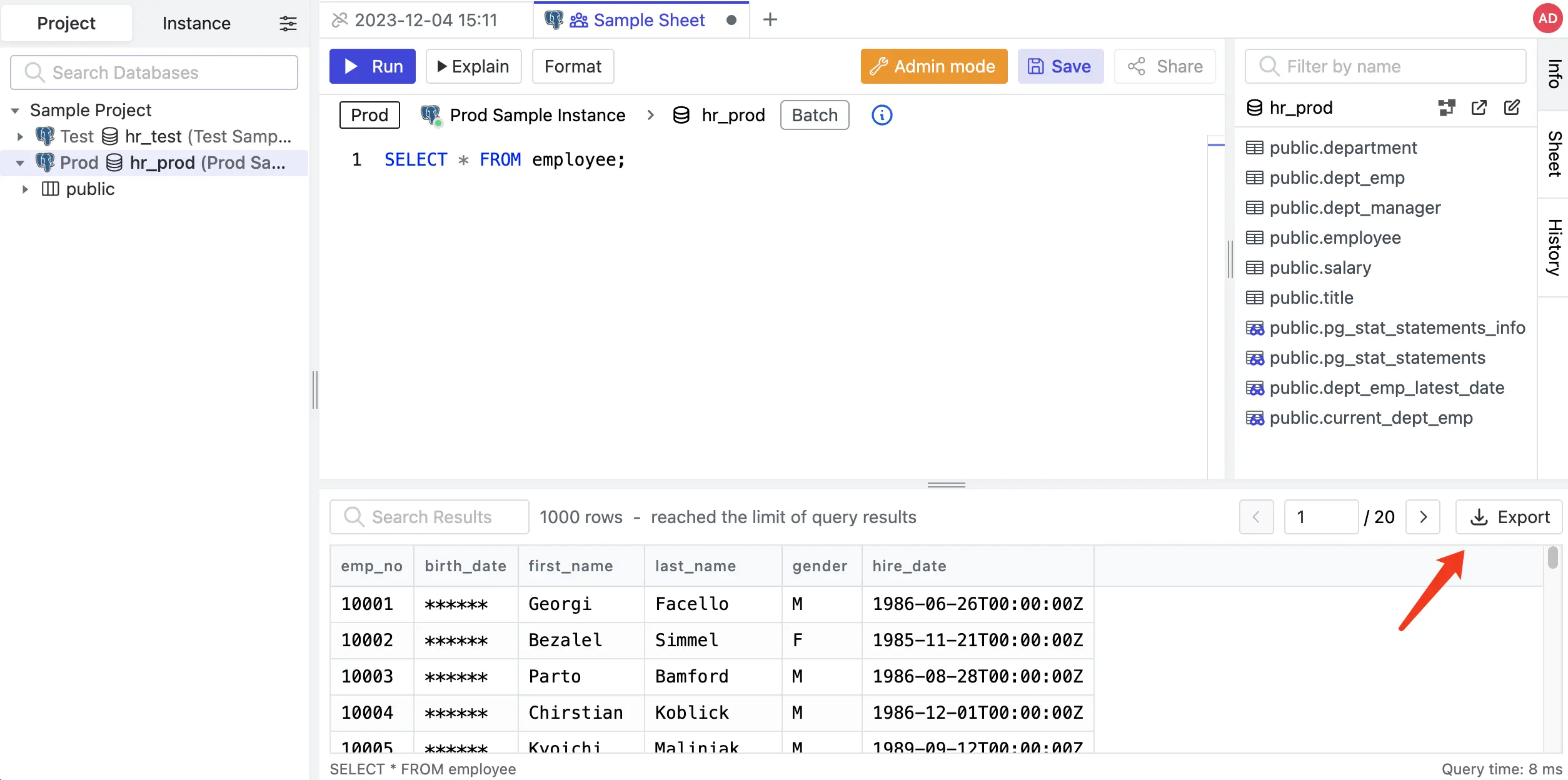Screen dimensions: 1568x780
Task: Select public.dept_manager table
Action: point(1355,207)
